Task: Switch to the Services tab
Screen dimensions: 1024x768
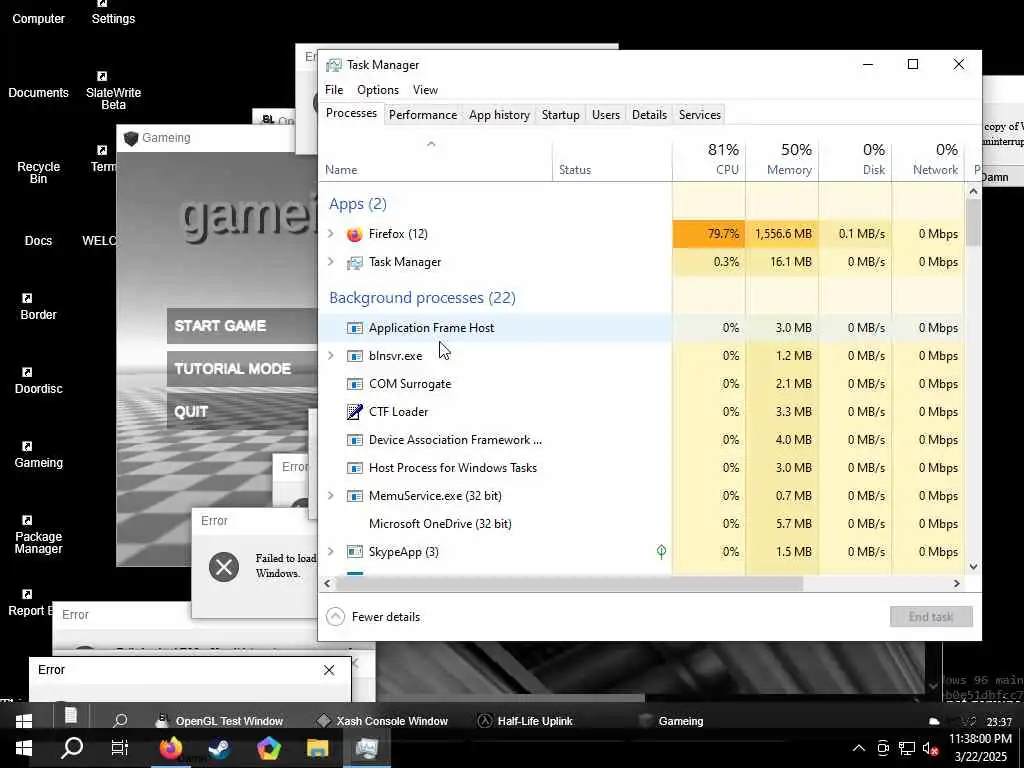Action: 699,115
